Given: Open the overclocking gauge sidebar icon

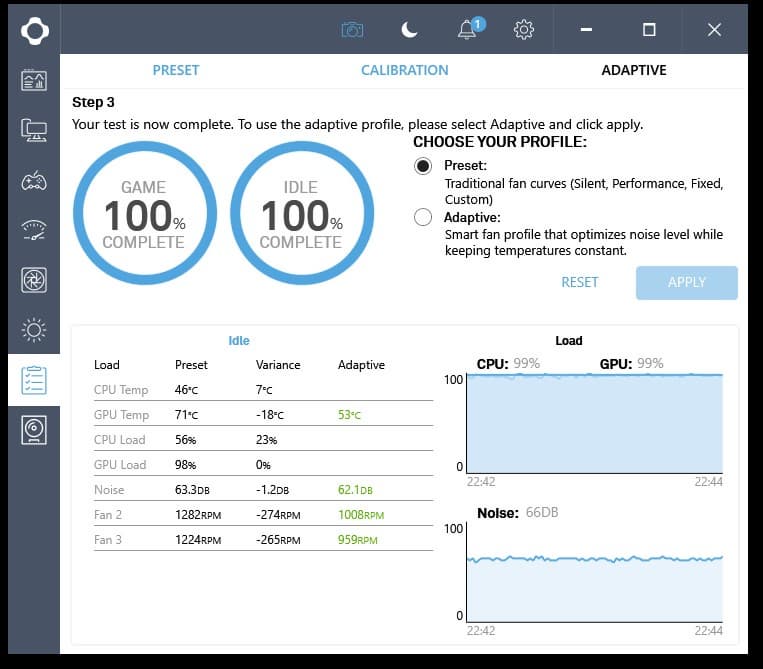Looking at the screenshot, I should (x=34, y=230).
